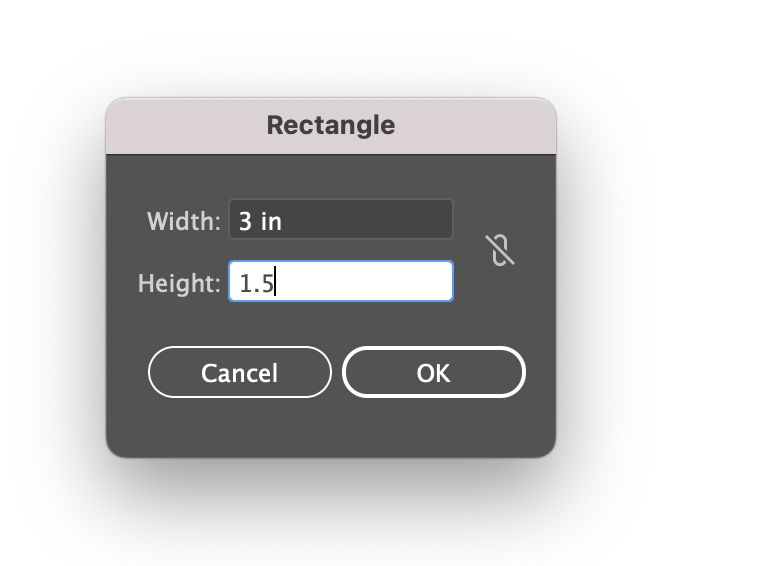Dismiss the dialog with the Cancel button
Image resolution: width=758 pixels, height=566 pixels.
pos(240,372)
